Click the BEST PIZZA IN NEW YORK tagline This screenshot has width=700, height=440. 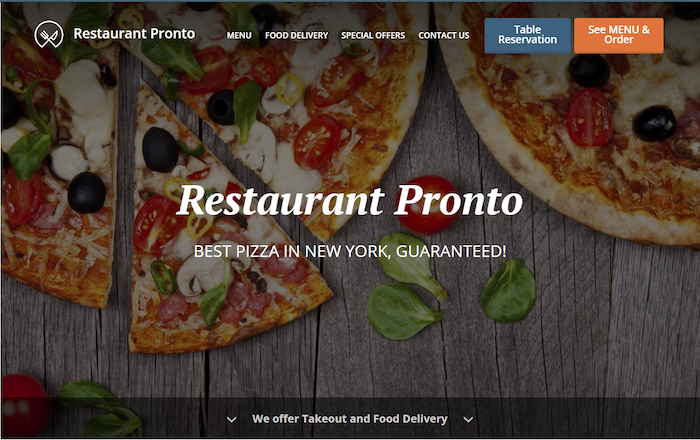(350, 251)
